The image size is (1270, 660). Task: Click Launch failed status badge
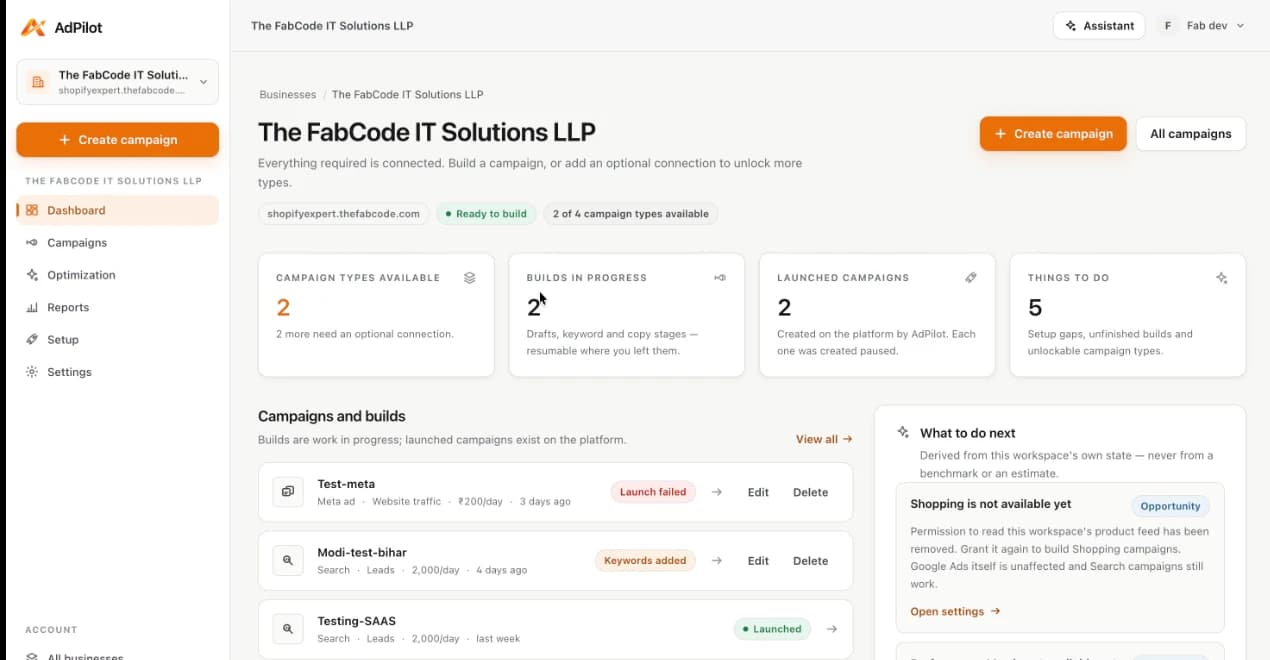[x=653, y=492]
